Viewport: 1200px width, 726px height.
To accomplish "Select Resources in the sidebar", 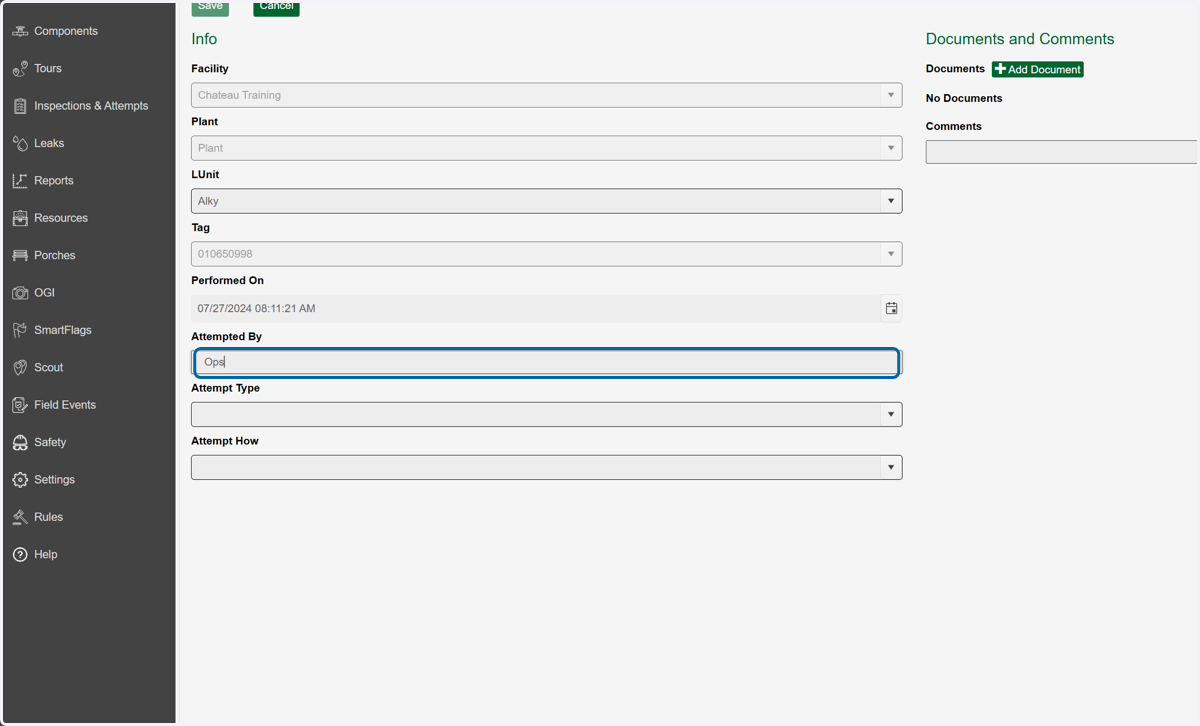I will pos(61,218).
